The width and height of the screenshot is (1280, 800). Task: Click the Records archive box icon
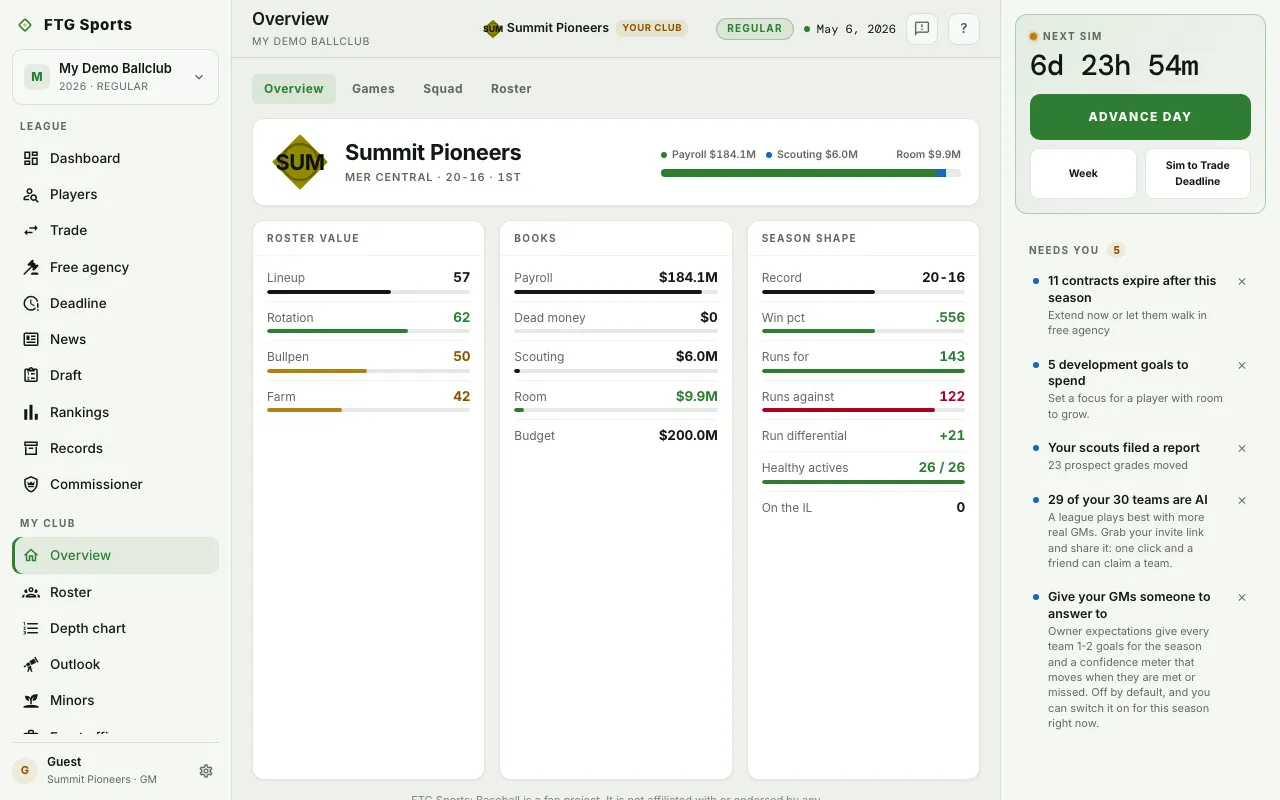(x=31, y=448)
